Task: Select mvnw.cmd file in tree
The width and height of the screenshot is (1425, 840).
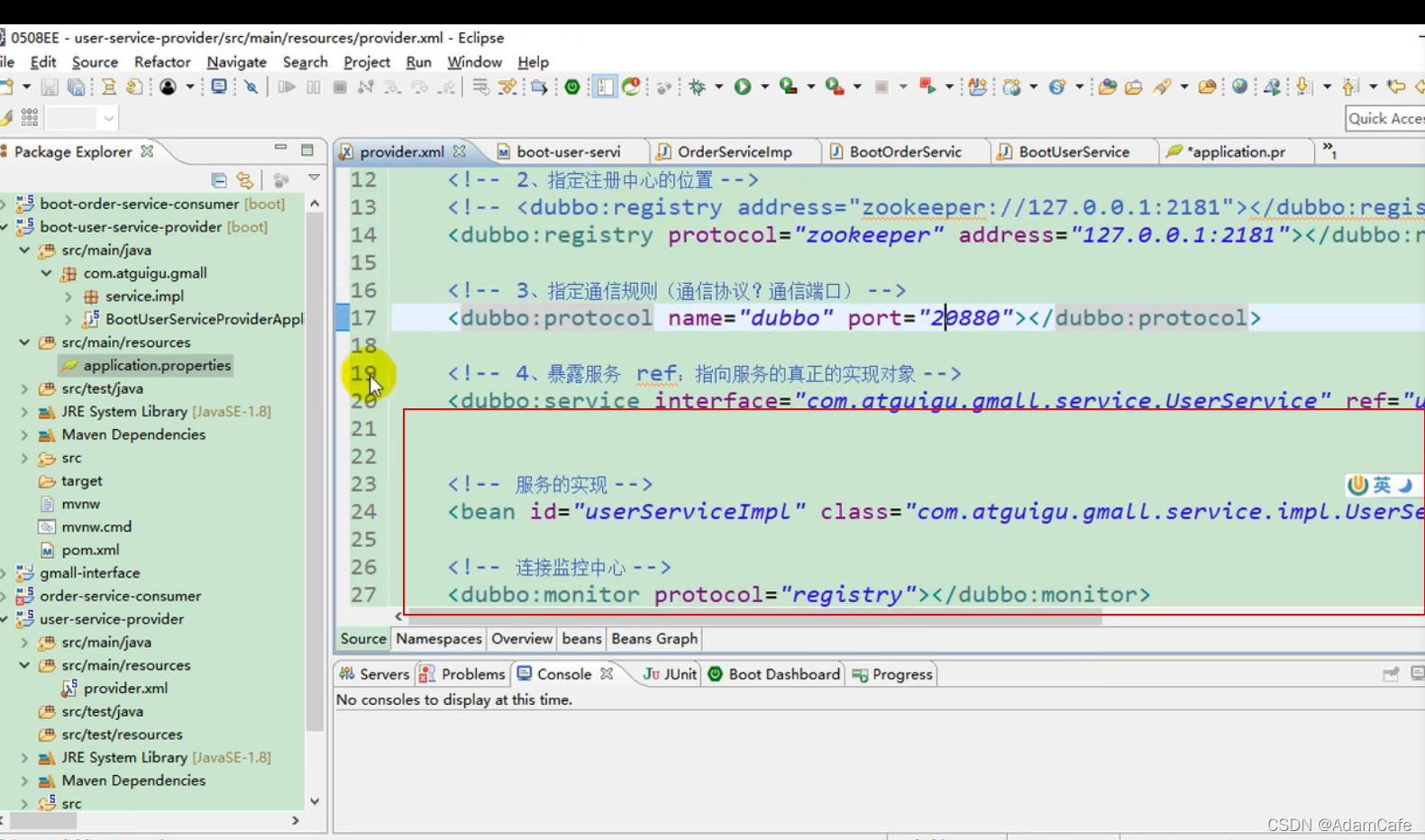Action: (86, 526)
